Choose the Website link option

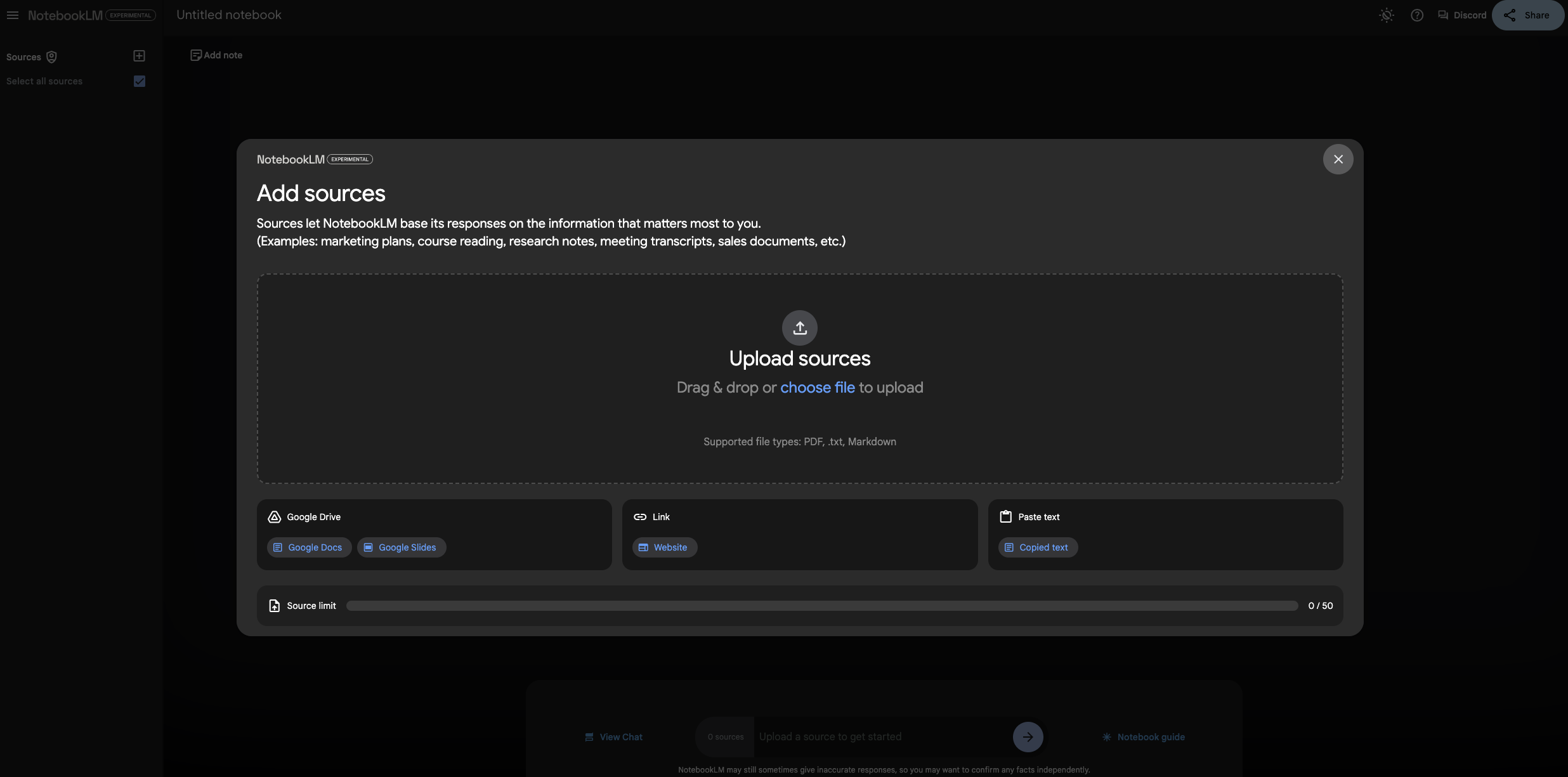click(664, 547)
